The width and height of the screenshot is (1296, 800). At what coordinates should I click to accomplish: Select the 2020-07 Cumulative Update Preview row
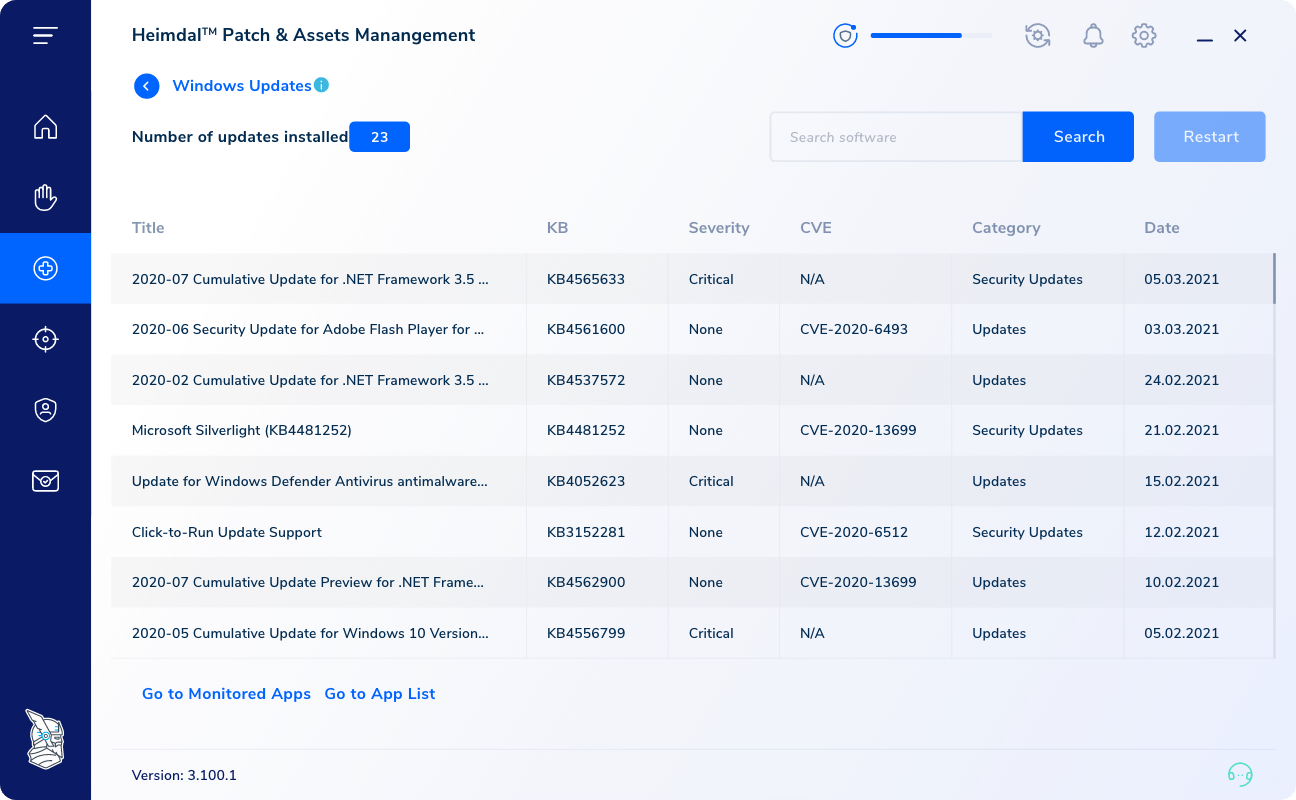pos(692,582)
